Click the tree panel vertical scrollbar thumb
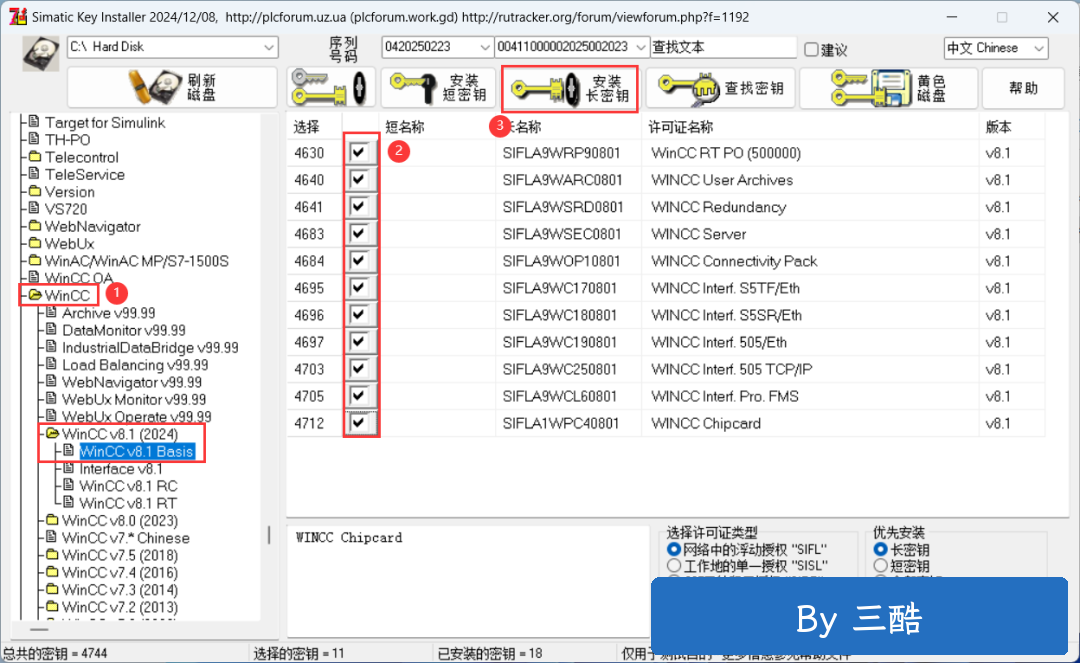This screenshot has width=1080, height=663. [269, 534]
